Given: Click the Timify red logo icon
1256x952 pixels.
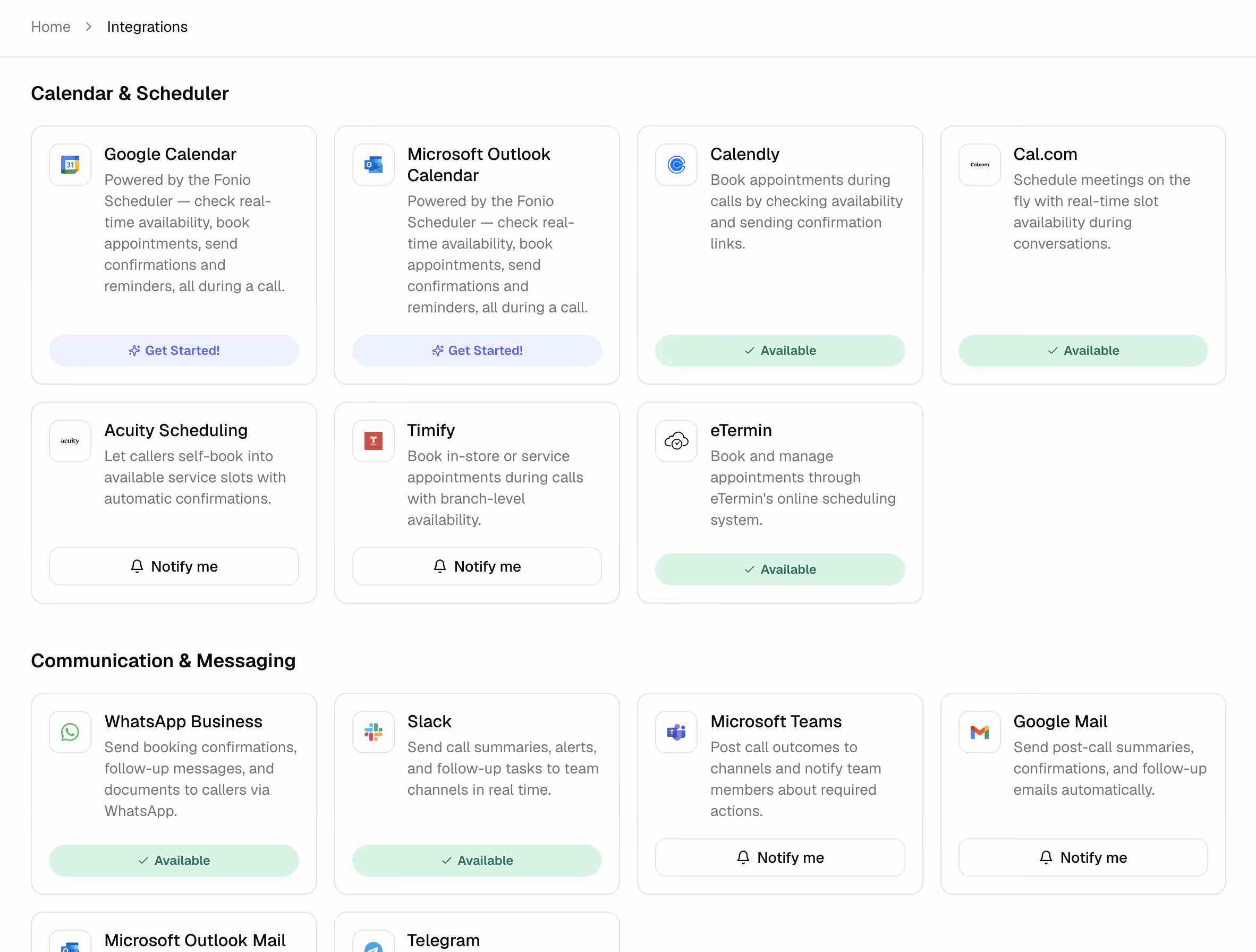Looking at the screenshot, I should (x=373, y=441).
